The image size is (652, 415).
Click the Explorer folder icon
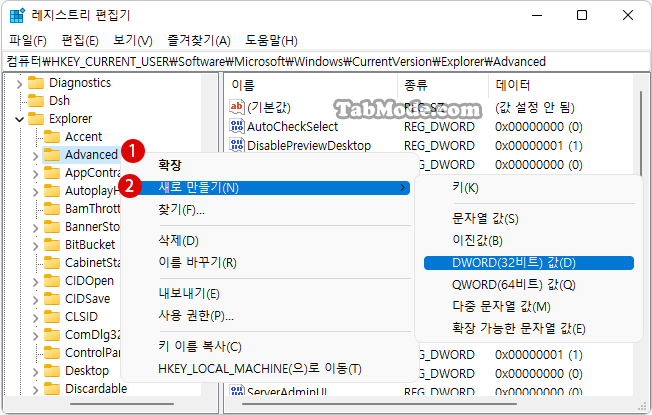[36, 119]
